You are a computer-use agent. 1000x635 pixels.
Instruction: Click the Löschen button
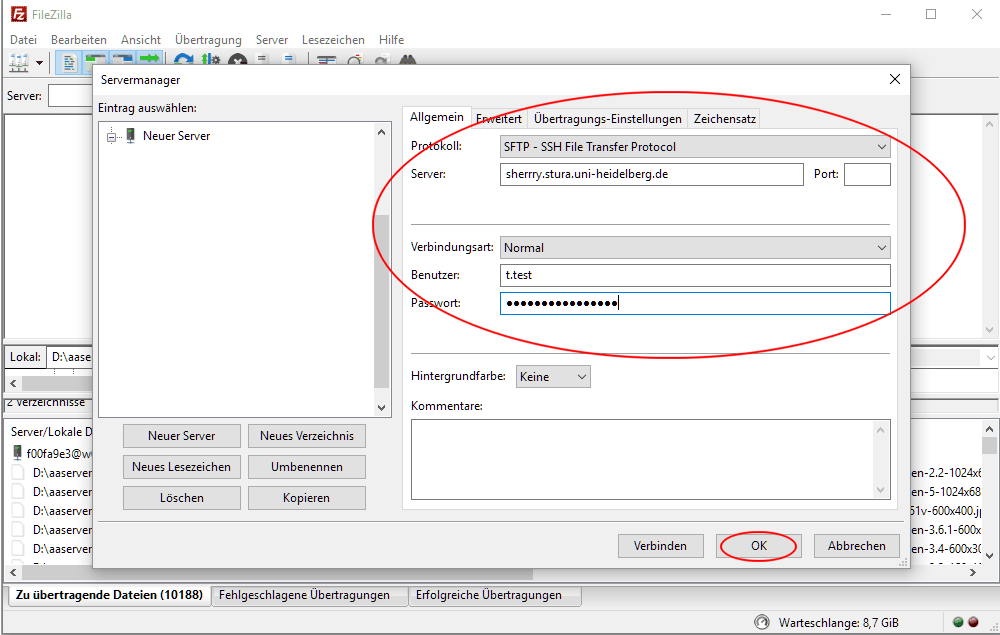182,498
